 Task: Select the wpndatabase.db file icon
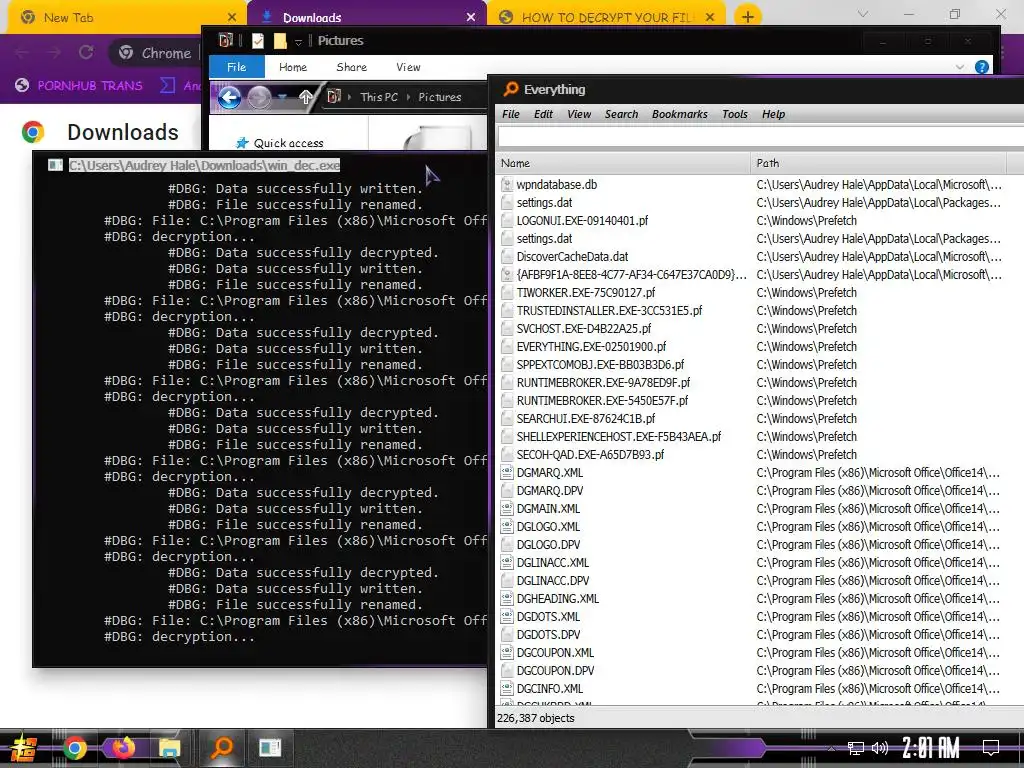507,185
